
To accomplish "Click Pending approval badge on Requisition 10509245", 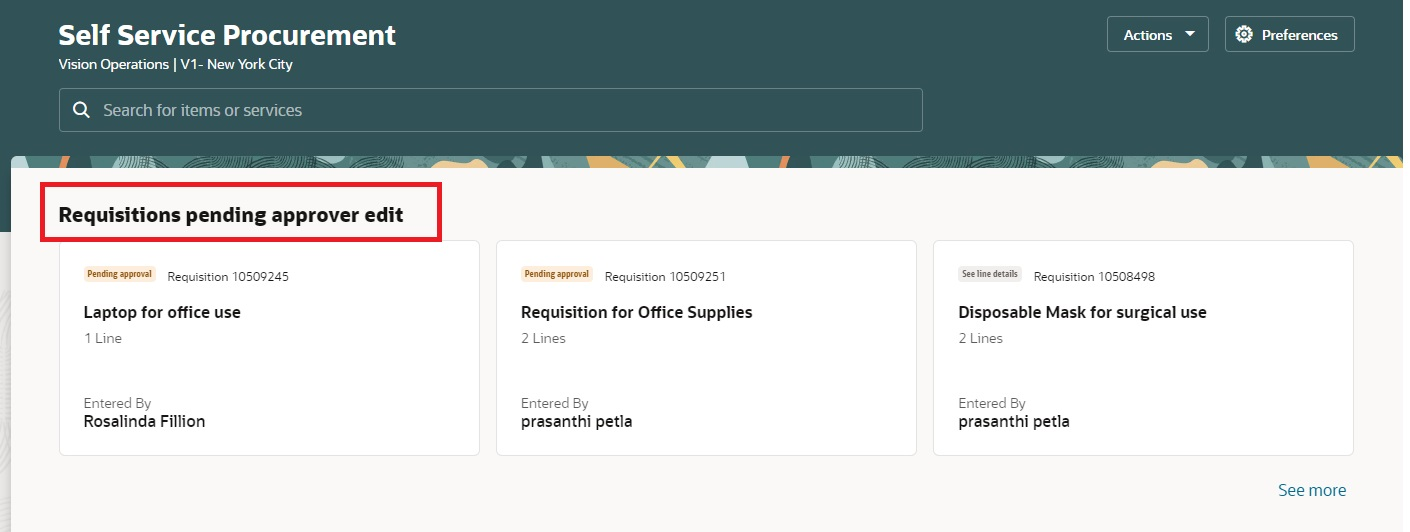I will point(120,274).
